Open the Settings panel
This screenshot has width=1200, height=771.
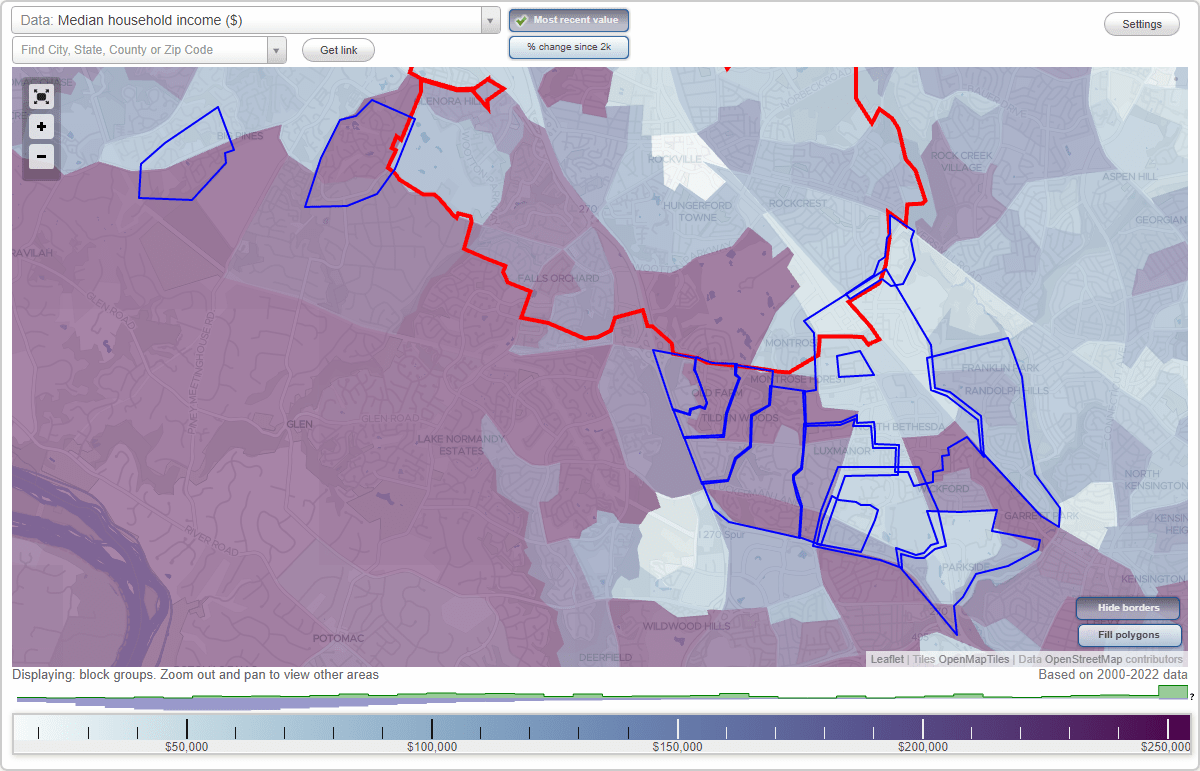pos(1141,23)
